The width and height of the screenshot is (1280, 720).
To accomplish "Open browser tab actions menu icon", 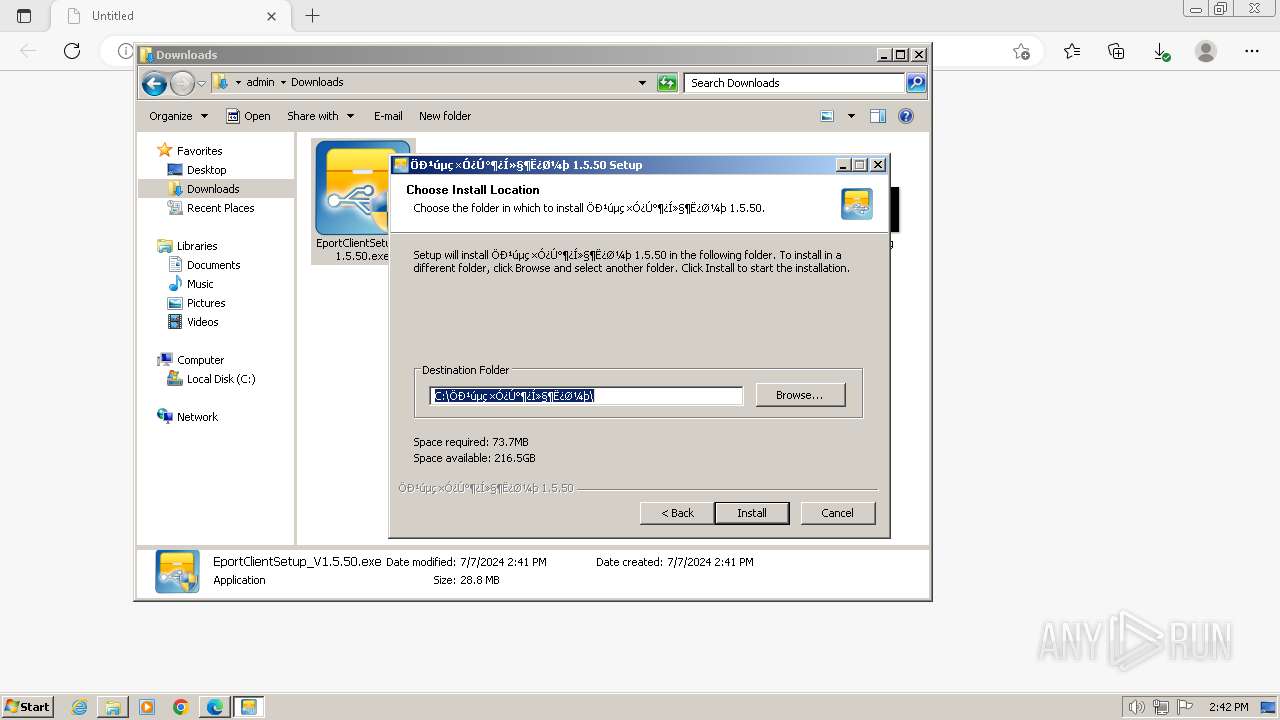I will (x=24, y=16).
